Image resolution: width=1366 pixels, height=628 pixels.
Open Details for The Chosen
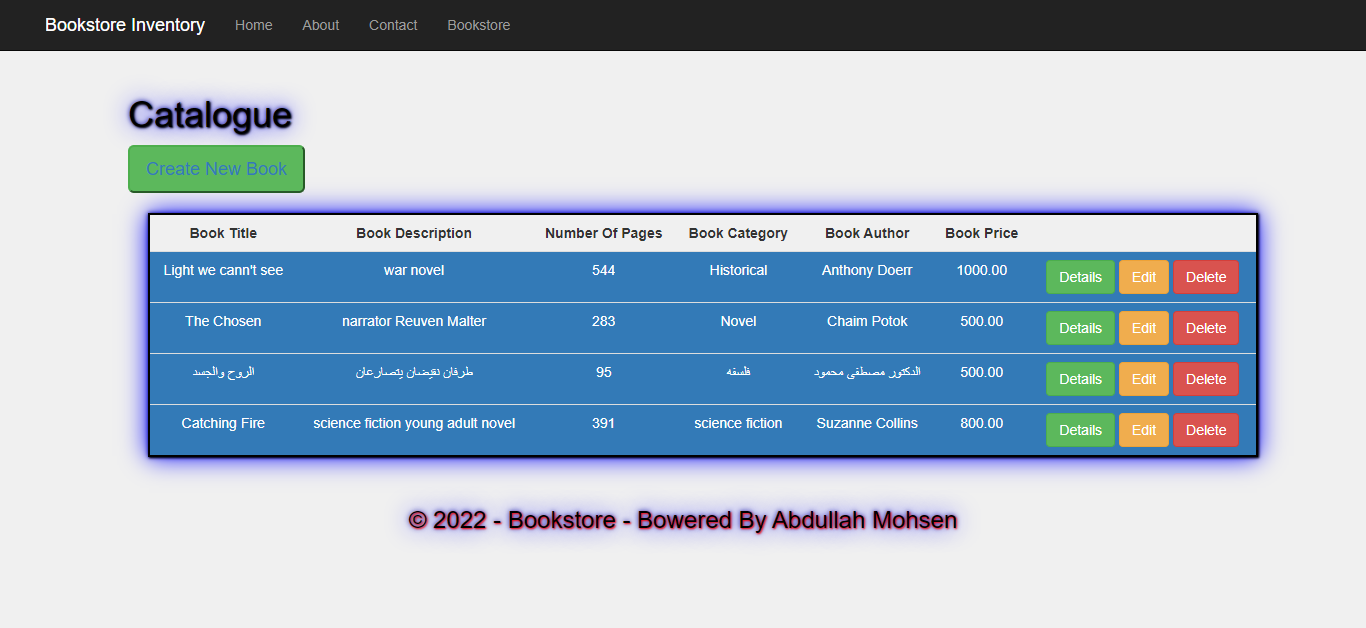1080,327
